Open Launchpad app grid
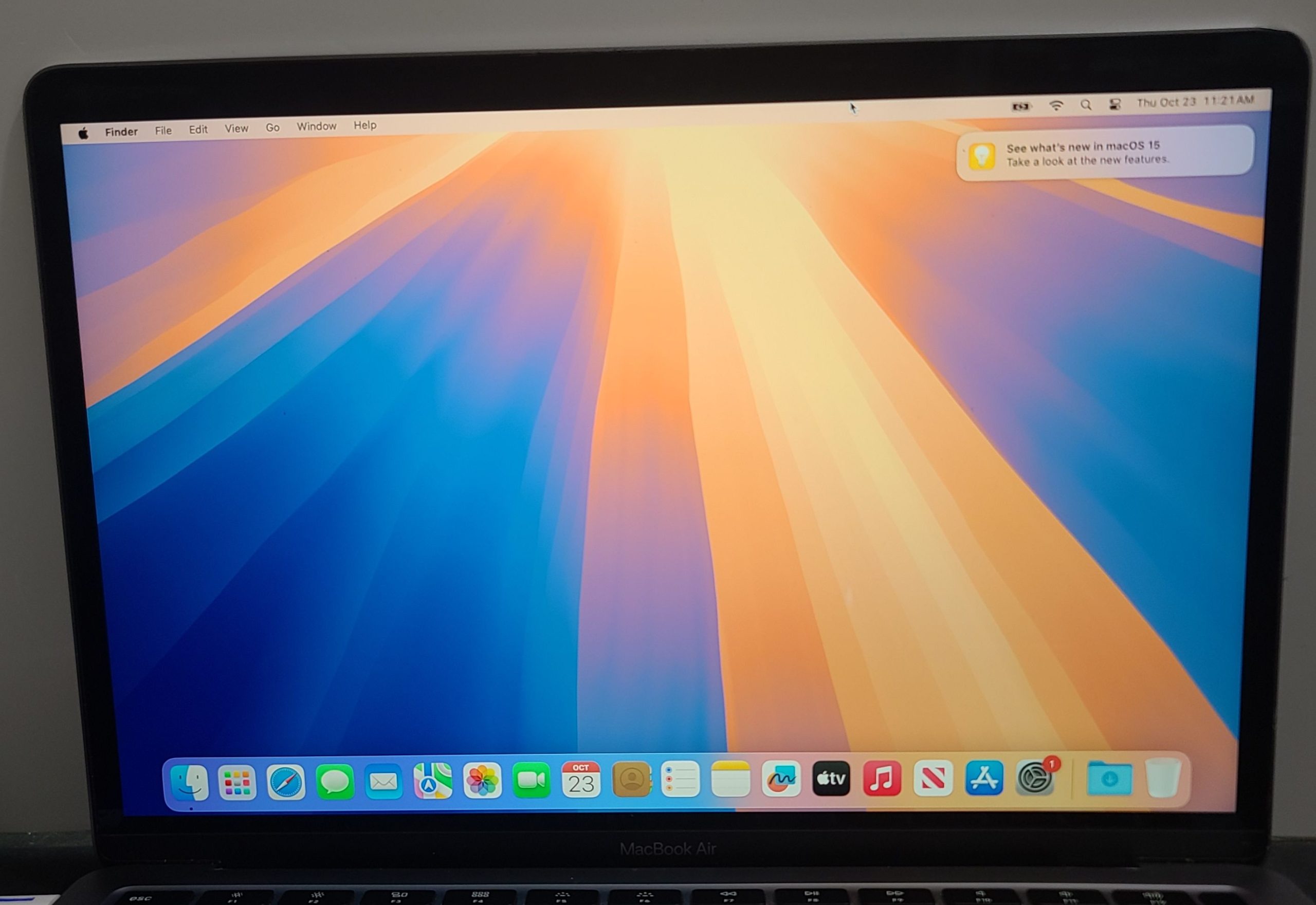 [x=237, y=783]
